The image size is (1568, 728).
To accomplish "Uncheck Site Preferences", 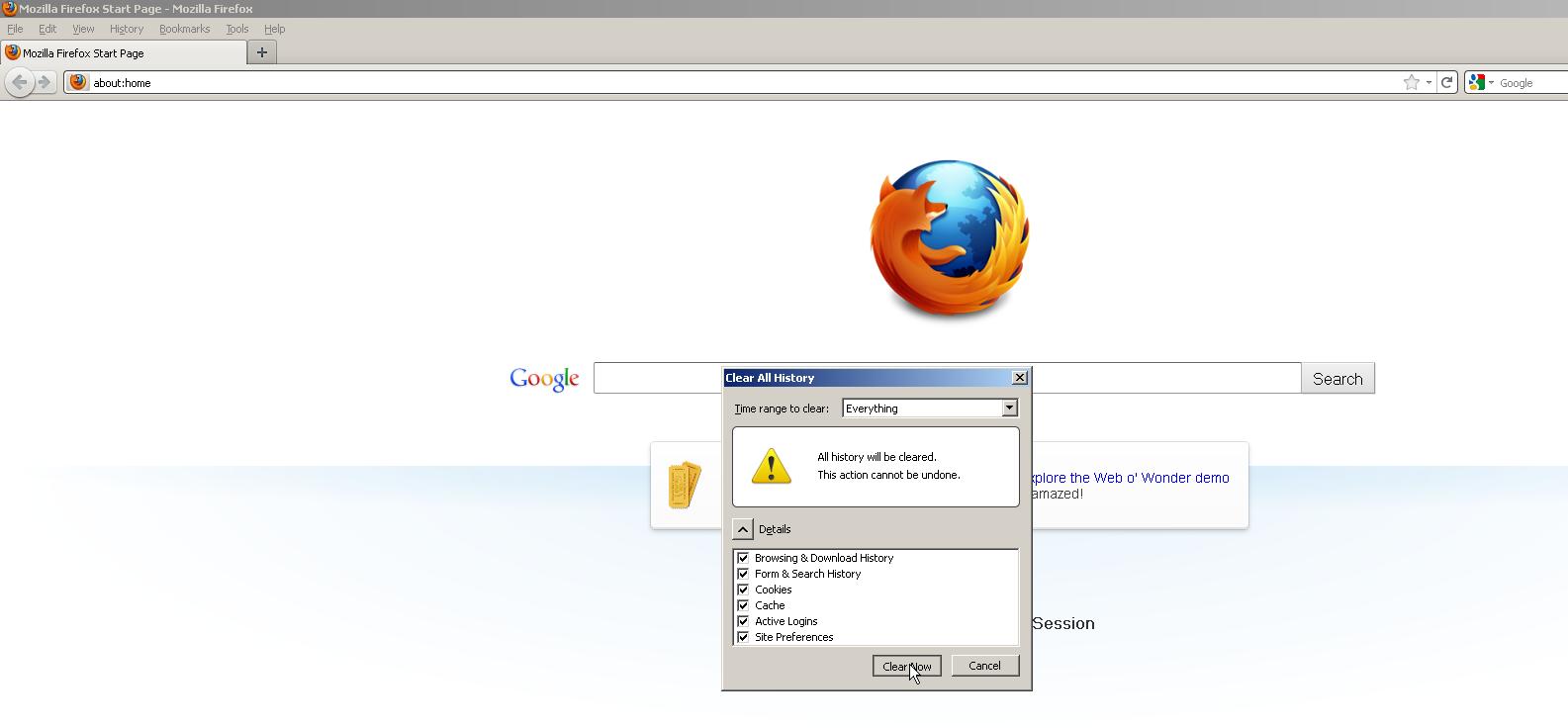I will (743, 637).
